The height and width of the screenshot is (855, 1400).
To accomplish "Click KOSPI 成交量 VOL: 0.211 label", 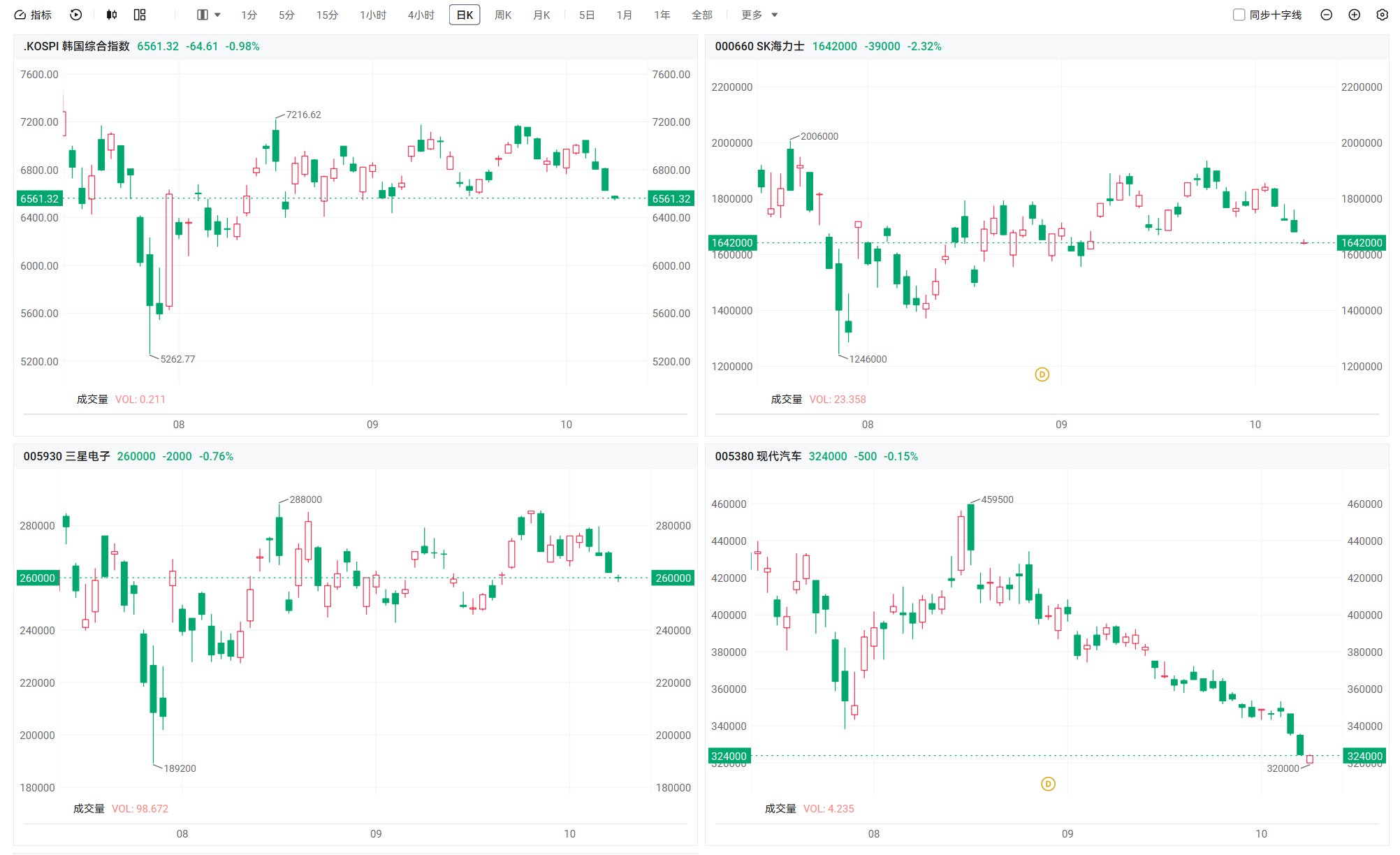I will click(121, 400).
